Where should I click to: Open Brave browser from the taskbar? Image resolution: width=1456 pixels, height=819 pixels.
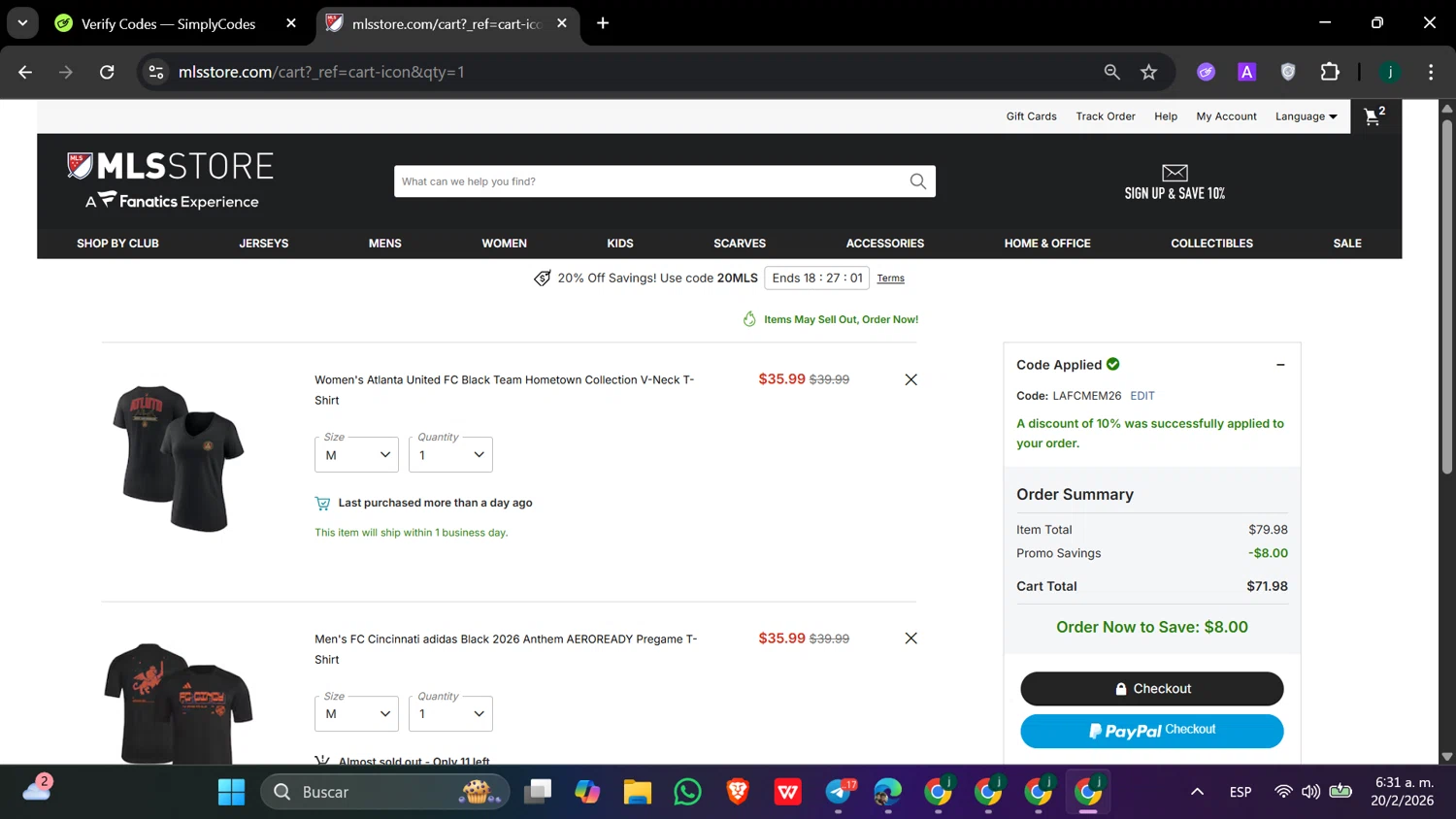(738, 792)
